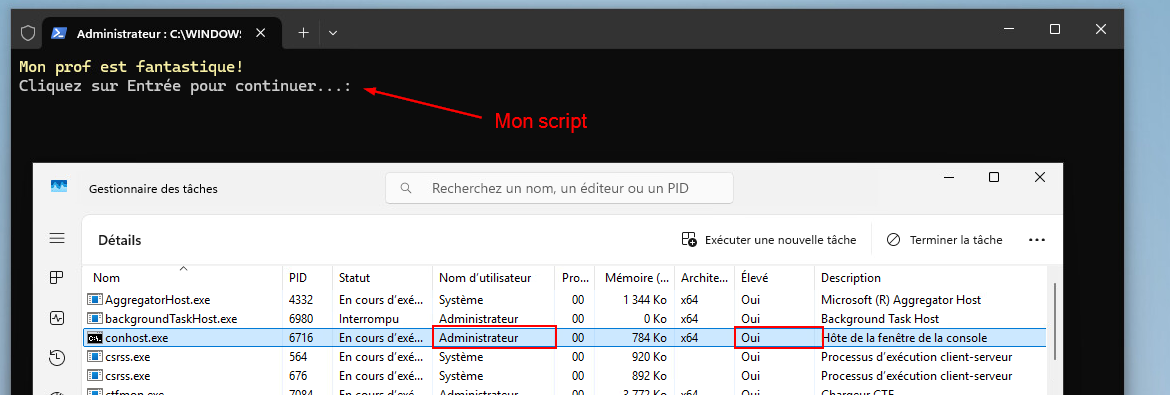Sort by the Élevé column header
The height and width of the screenshot is (395, 1170).
click(x=774, y=278)
